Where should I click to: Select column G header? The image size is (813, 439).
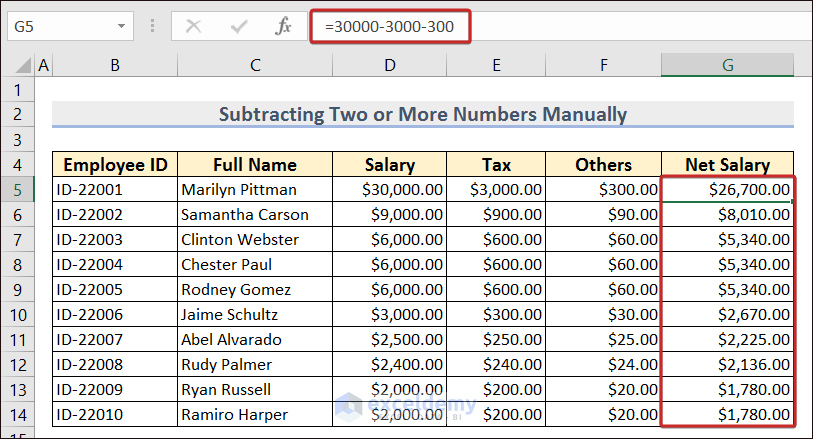click(x=727, y=65)
